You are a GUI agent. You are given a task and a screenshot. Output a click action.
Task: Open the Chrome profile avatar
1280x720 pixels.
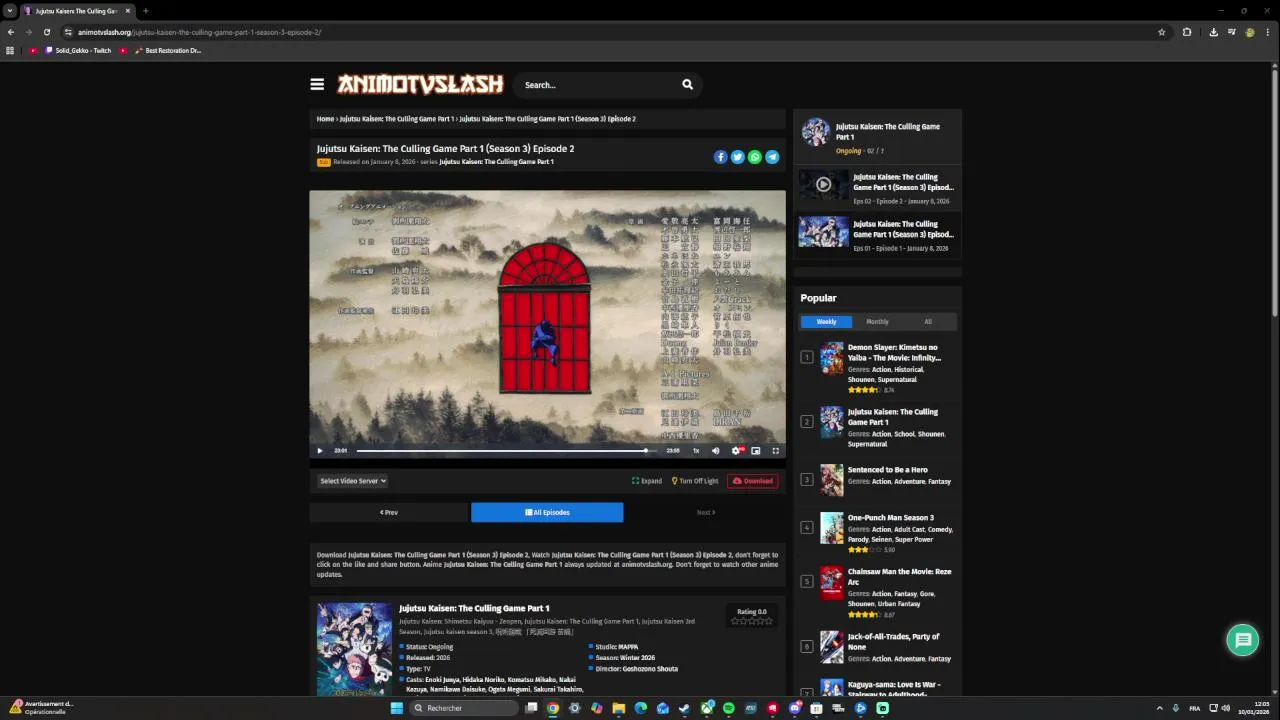tap(1250, 32)
